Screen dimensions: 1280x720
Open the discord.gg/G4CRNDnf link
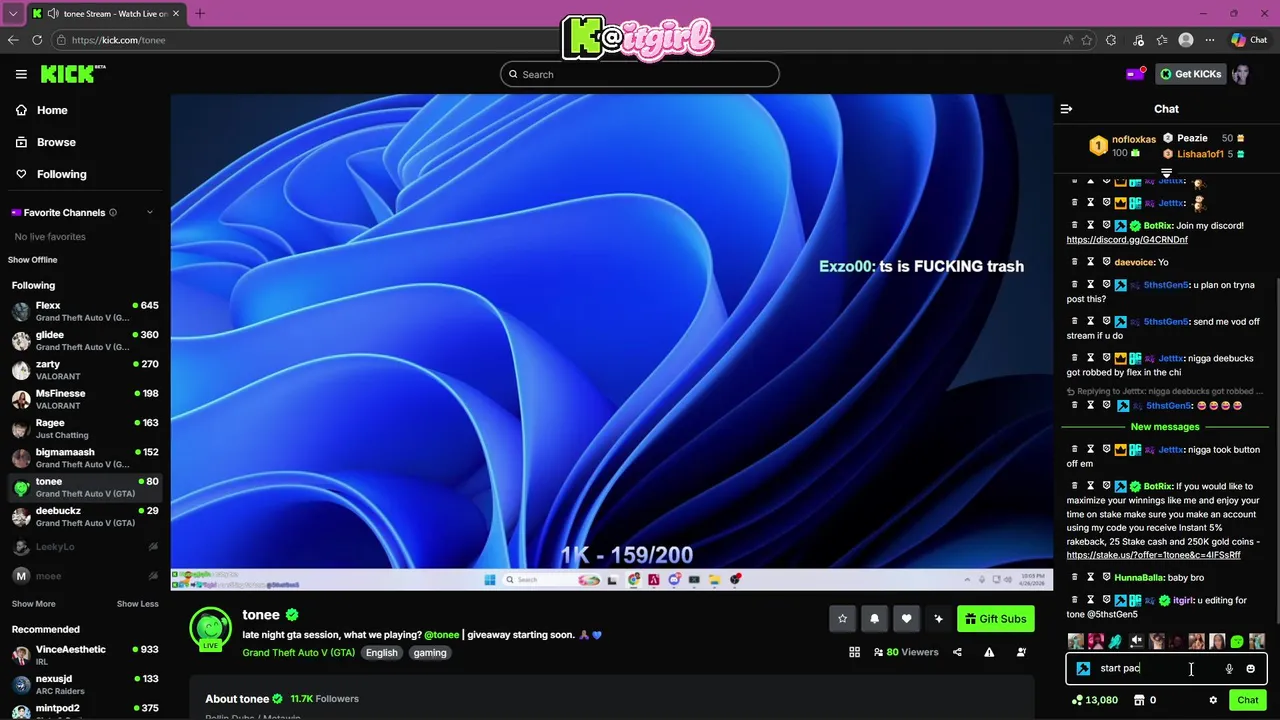1127,240
